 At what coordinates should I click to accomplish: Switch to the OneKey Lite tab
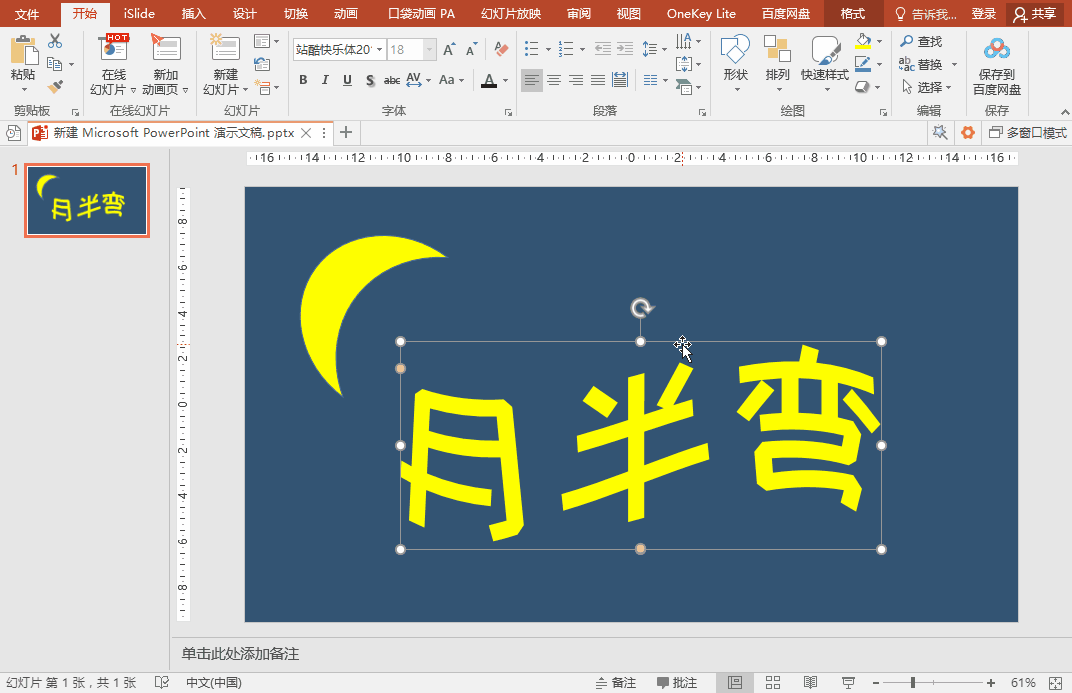[x=701, y=14]
